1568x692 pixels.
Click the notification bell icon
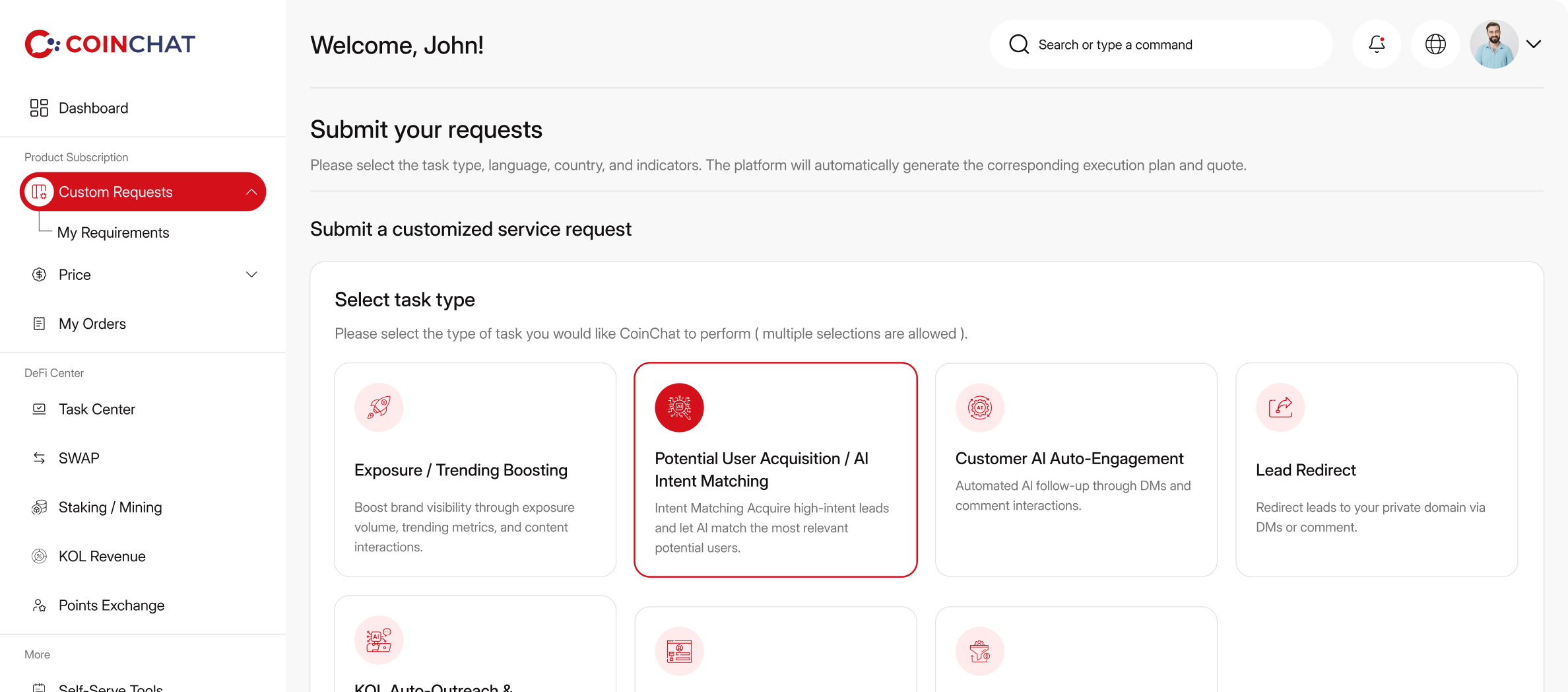point(1377,44)
